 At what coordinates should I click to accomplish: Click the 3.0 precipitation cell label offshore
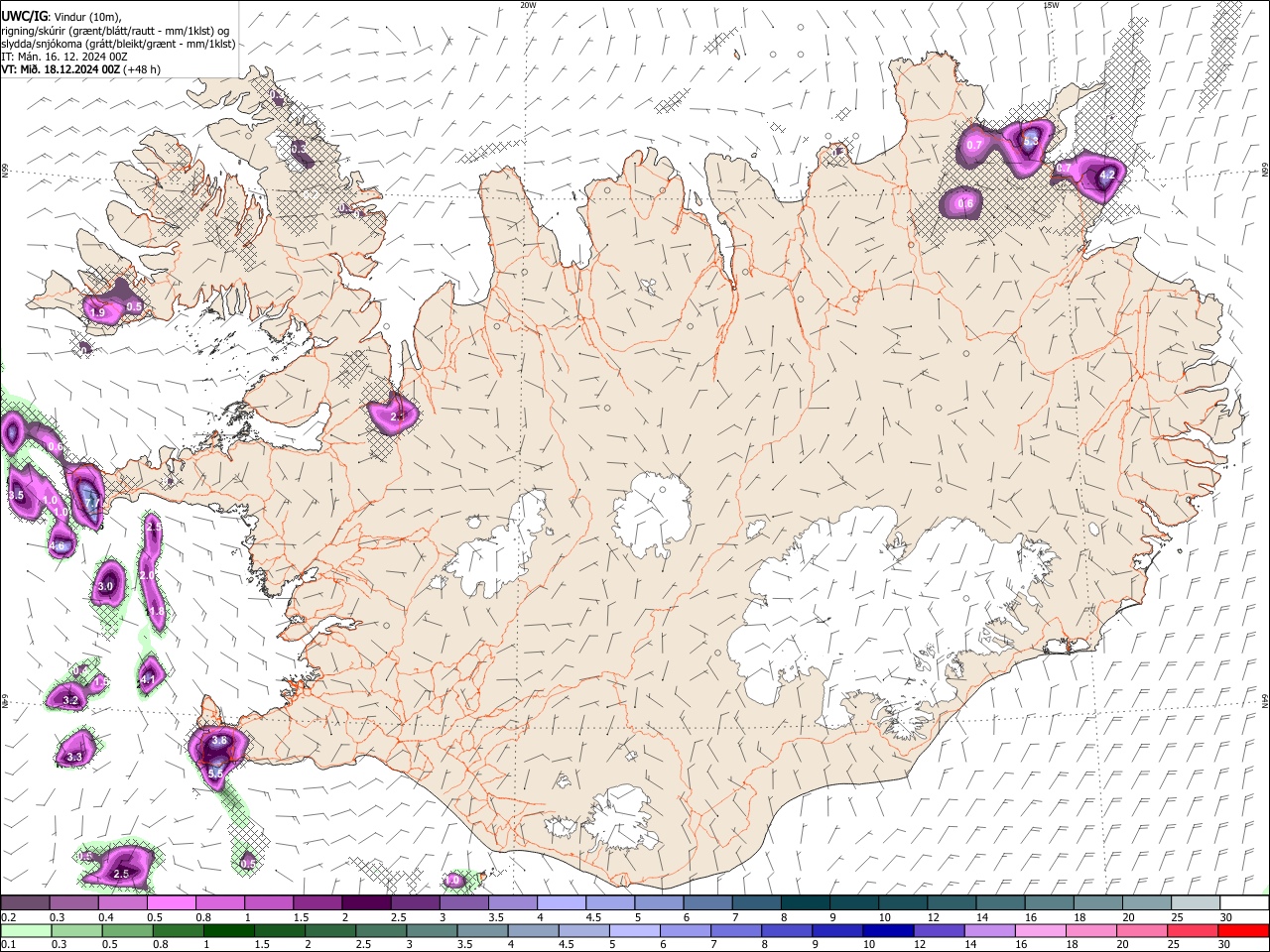pyautogui.click(x=105, y=587)
